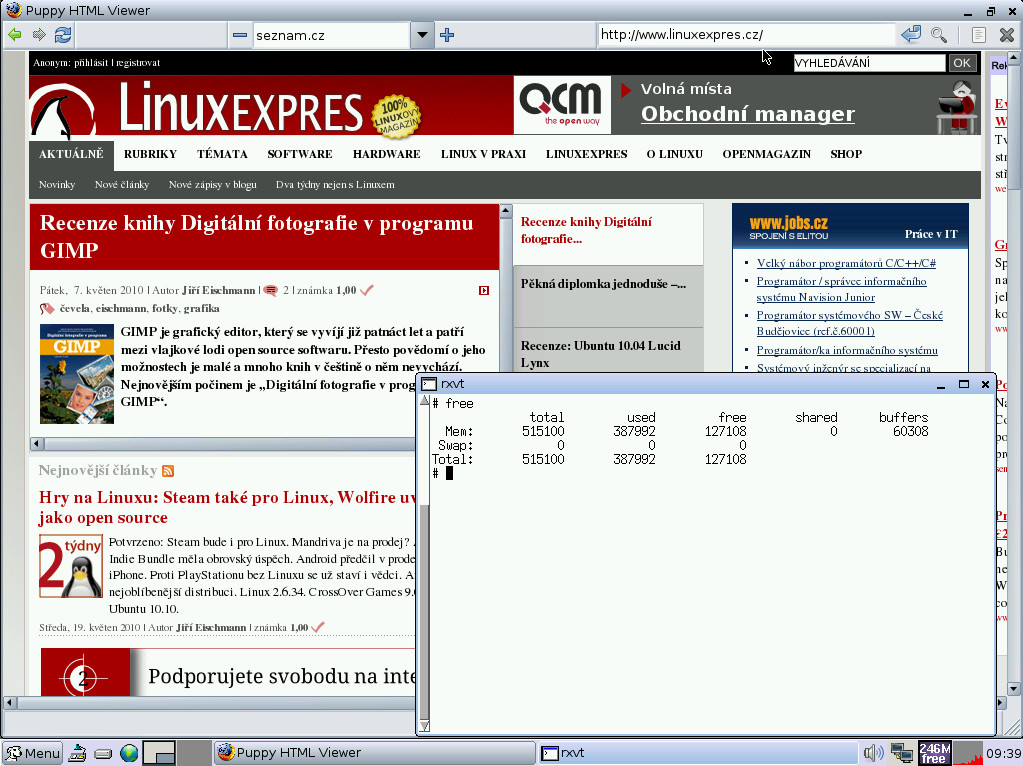Open find with the magnifier icon
This screenshot has width=1023, height=766.
(939, 35)
